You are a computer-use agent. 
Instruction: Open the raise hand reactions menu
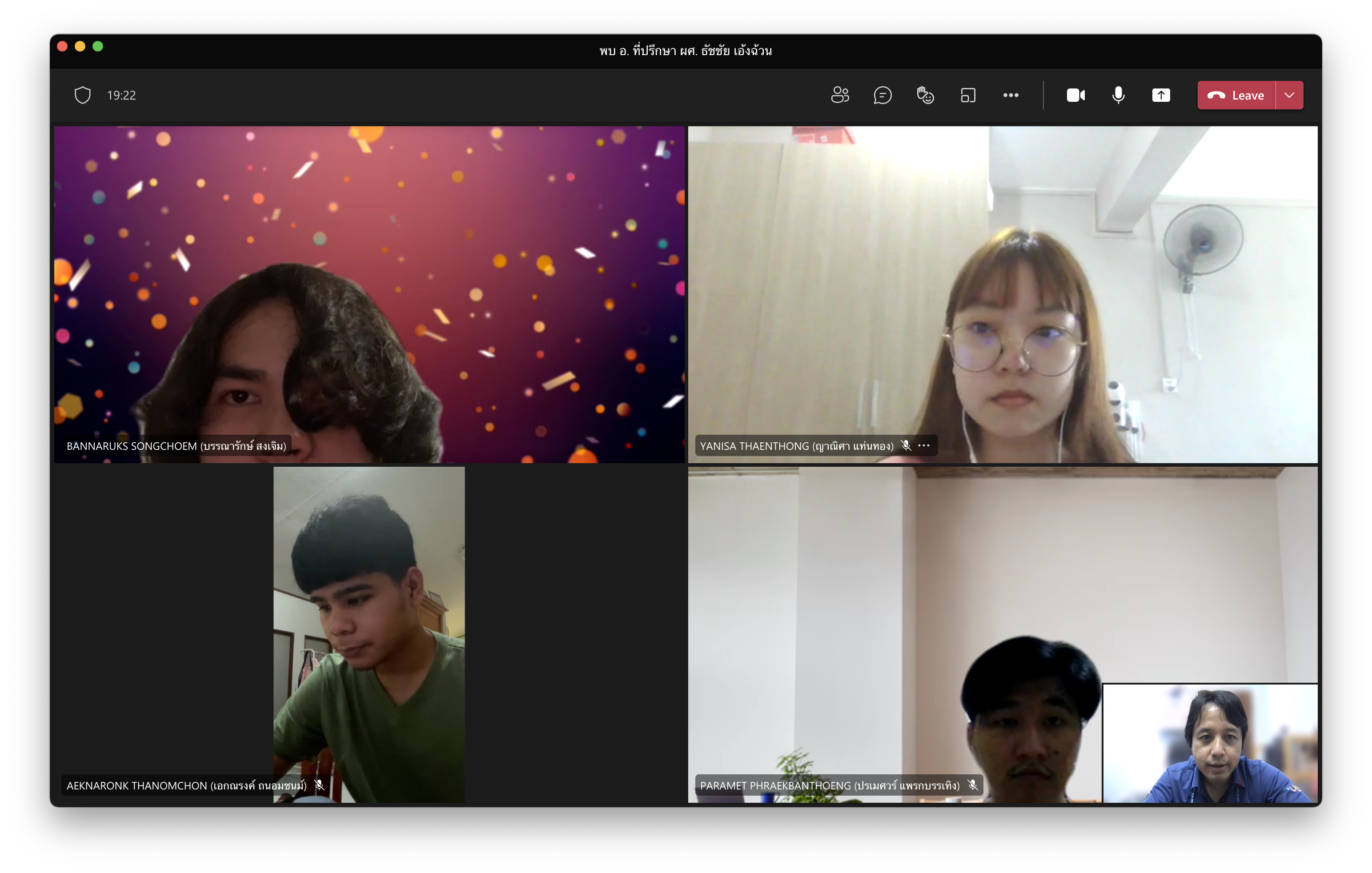point(925,95)
